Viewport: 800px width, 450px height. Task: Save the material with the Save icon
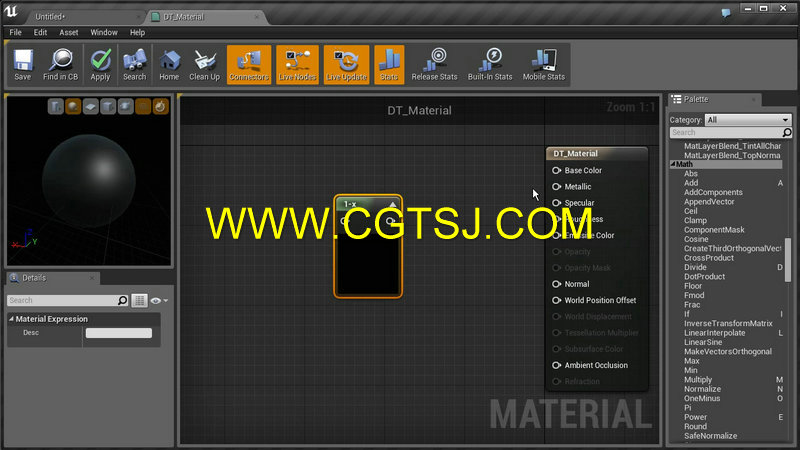click(22, 64)
